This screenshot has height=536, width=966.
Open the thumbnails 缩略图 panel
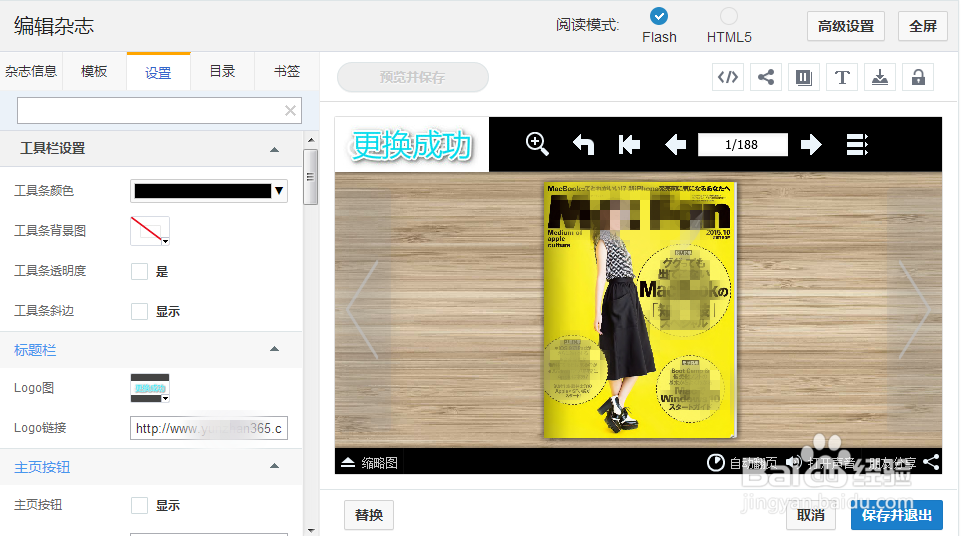[x=370, y=463]
